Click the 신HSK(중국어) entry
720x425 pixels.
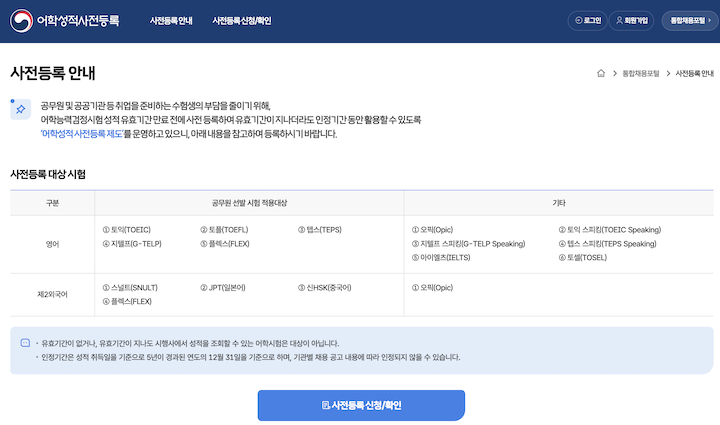(x=325, y=288)
